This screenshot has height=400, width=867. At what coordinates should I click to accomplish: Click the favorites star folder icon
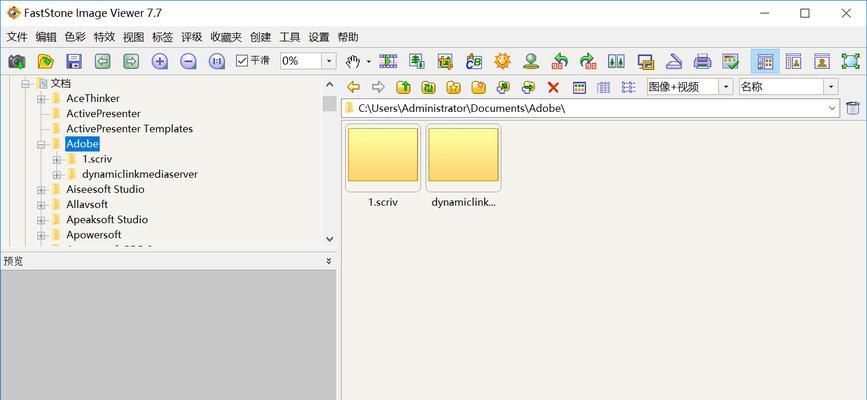pyautogui.click(x=453, y=87)
